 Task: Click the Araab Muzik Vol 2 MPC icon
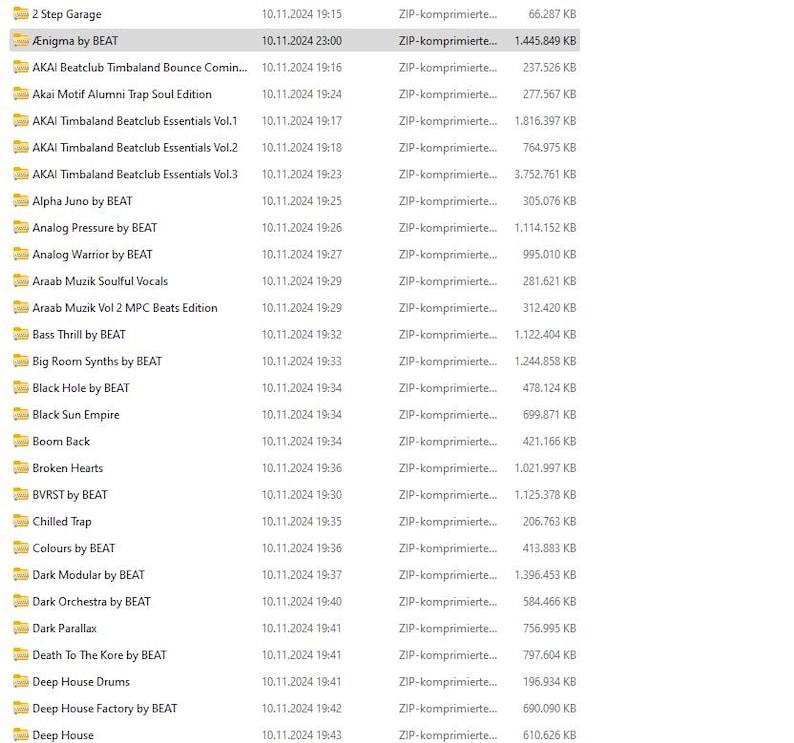(21, 308)
